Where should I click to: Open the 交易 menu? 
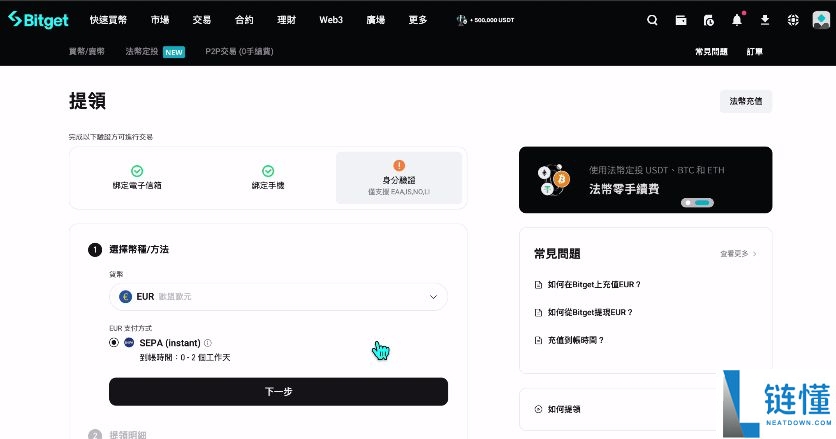click(x=202, y=20)
